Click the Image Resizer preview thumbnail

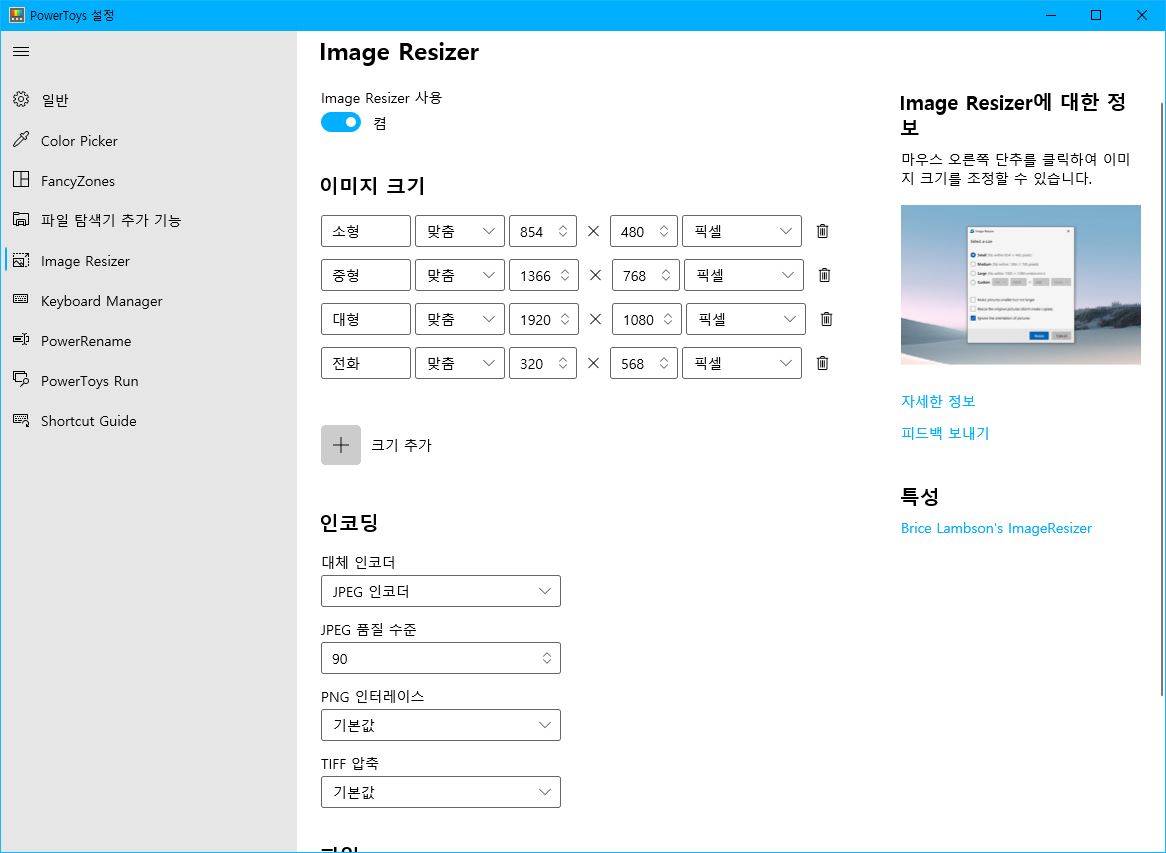[1020, 285]
